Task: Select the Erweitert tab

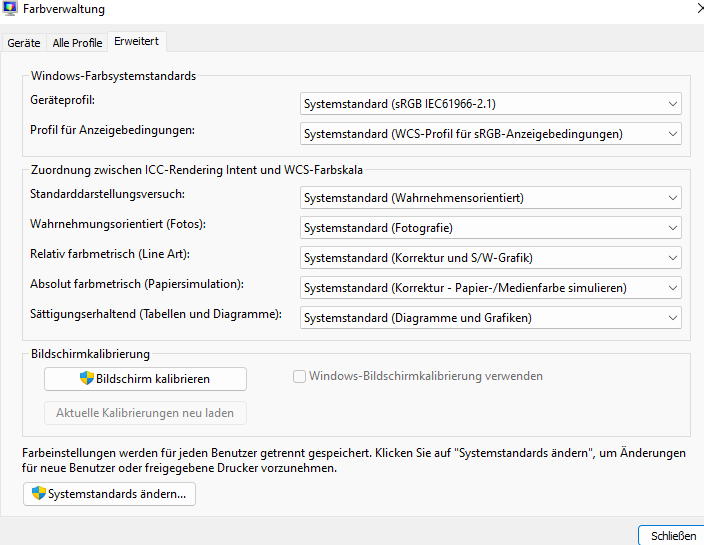Action: [136, 41]
